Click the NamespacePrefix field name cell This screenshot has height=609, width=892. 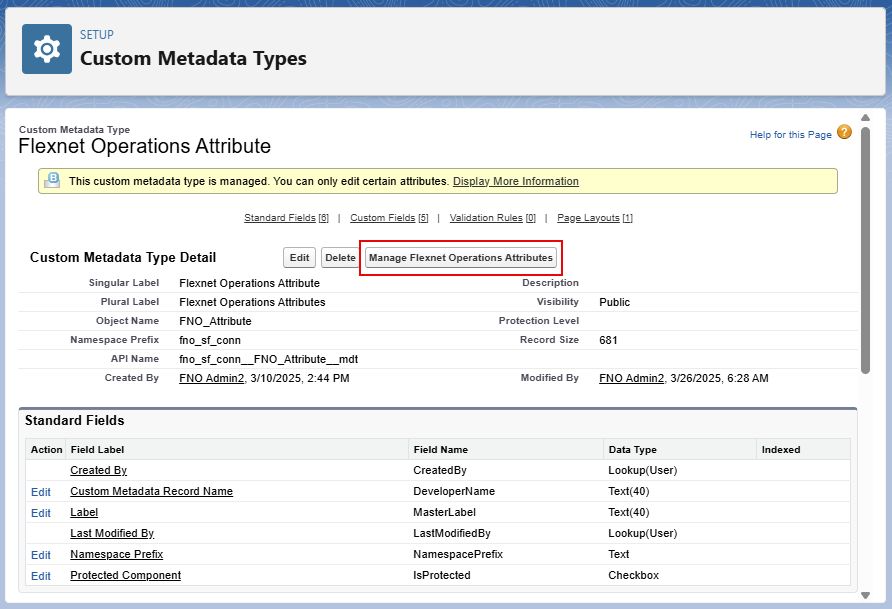click(x=458, y=554)
